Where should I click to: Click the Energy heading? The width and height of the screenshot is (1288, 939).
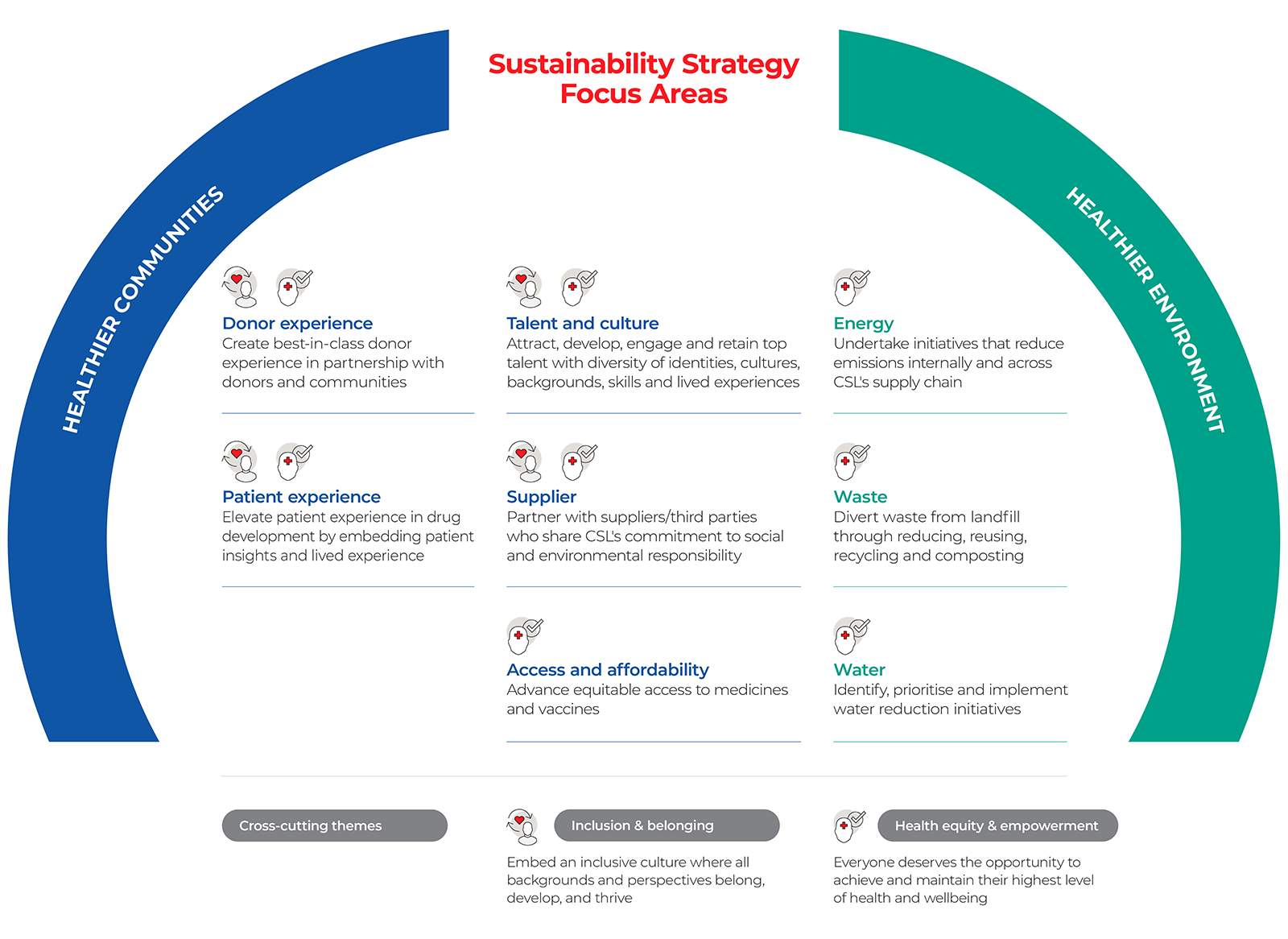pyautogui.click(x=863, y=324)
